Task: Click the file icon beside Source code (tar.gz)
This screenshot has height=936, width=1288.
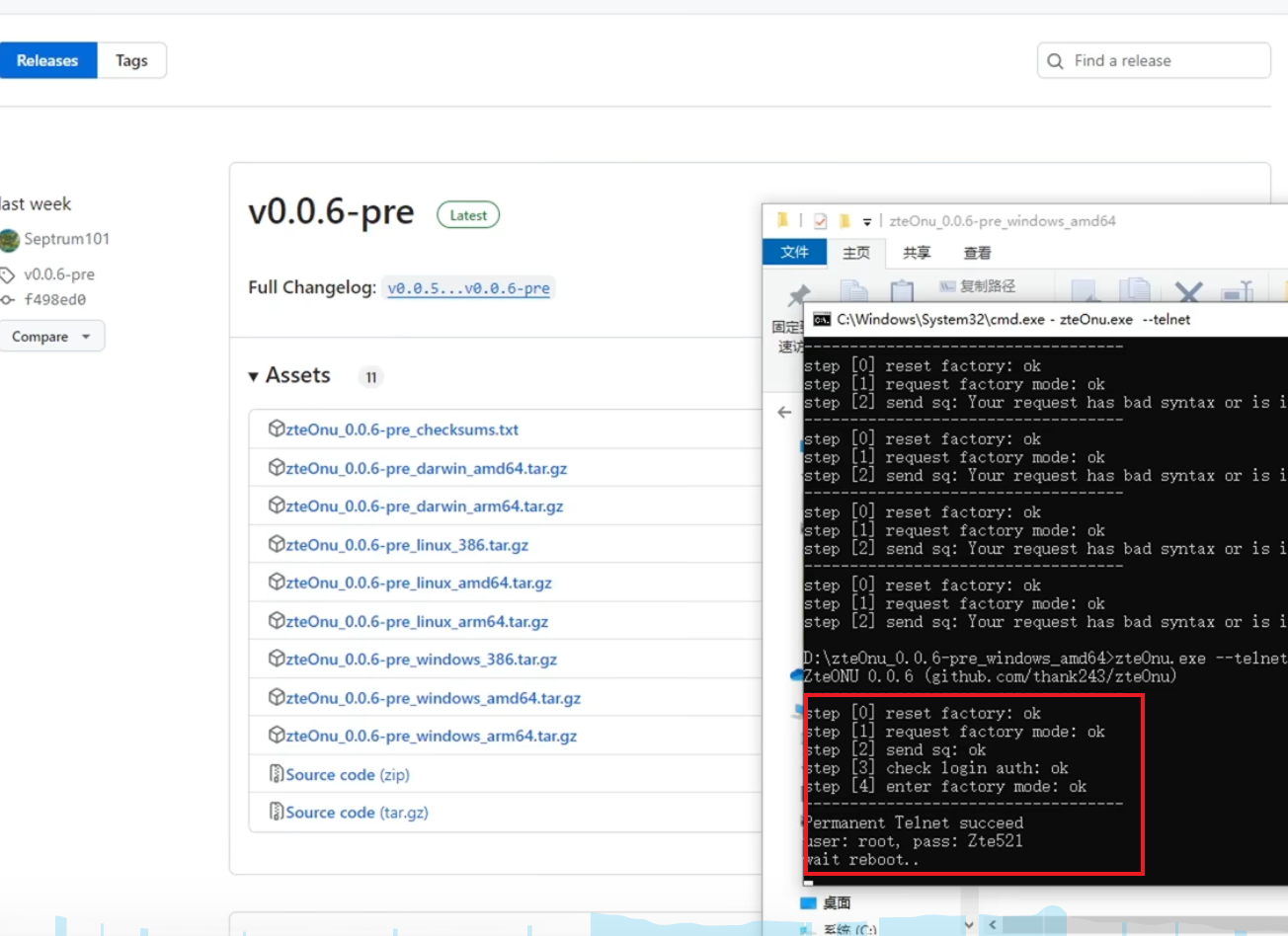Action: point(277,811)
